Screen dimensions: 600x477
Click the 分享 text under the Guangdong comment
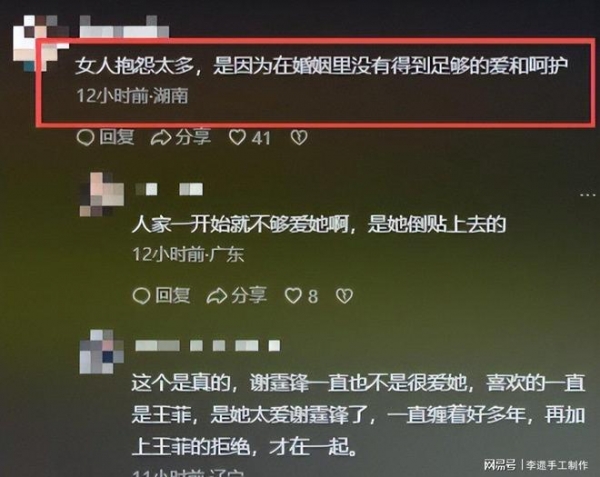click(x=249, y=295)
